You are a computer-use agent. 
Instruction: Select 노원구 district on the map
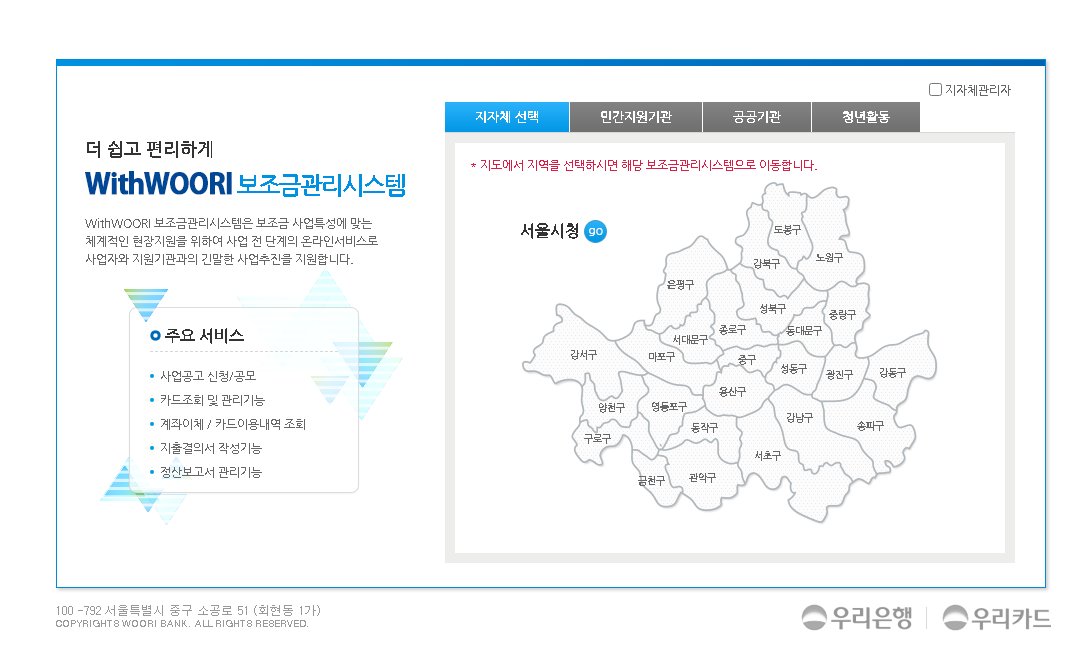click(x=829, y=257)
